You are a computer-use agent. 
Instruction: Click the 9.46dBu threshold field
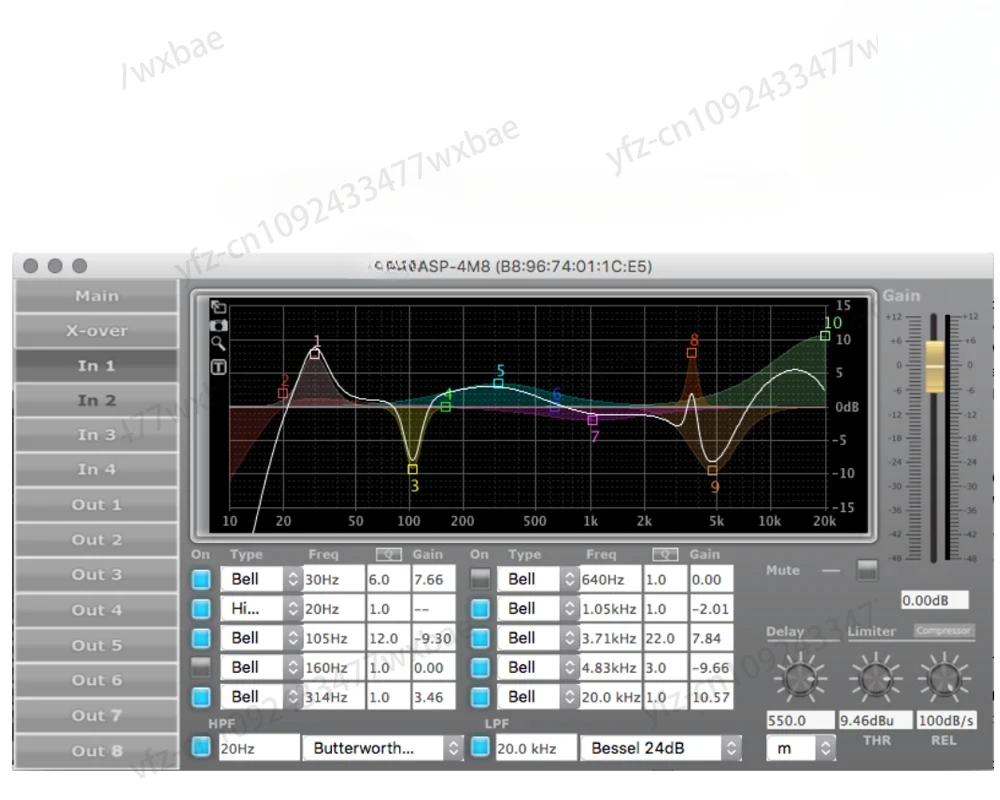[x=874, y=720]
